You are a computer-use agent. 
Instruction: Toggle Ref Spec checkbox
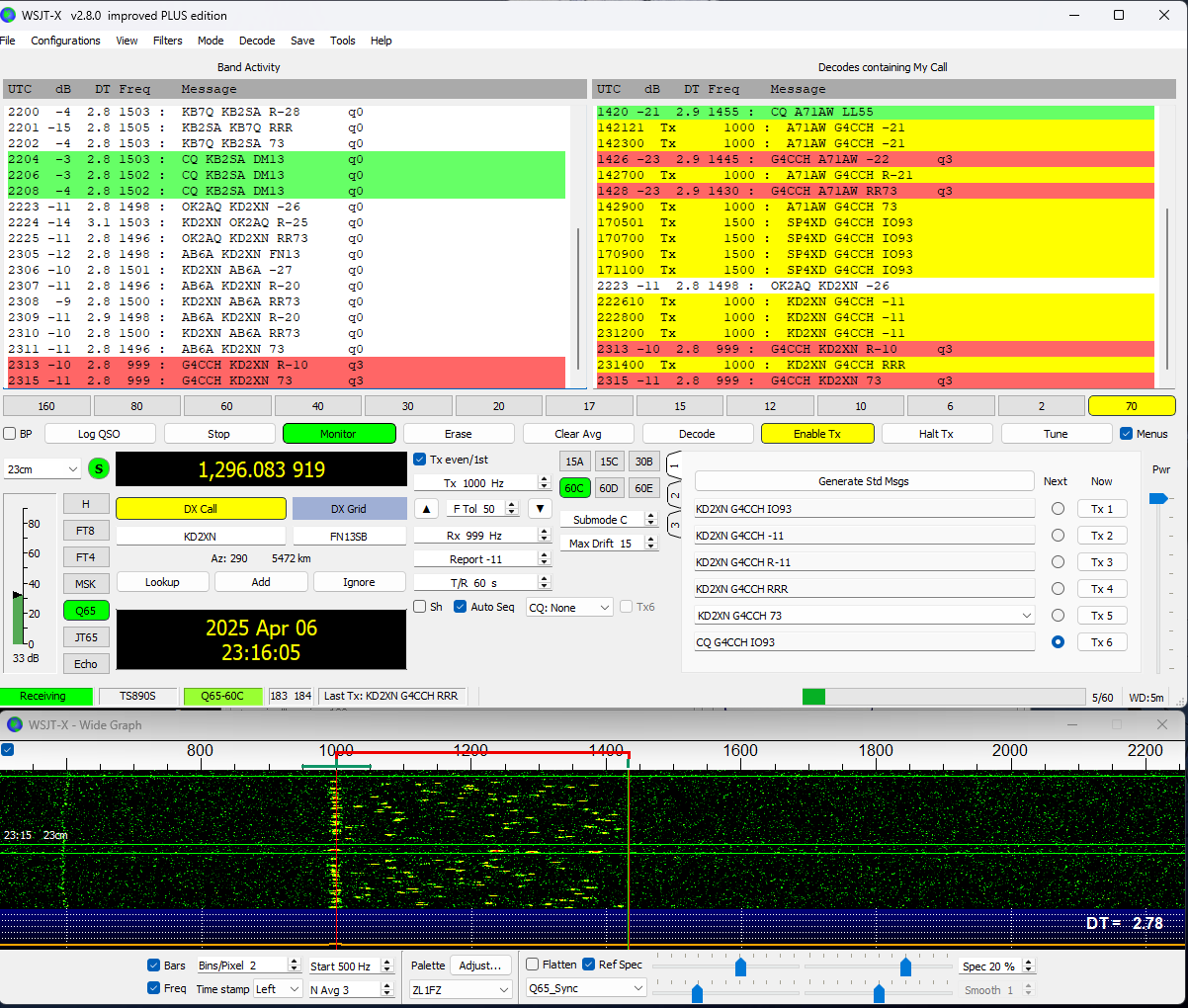pyautogui.click(x=589, y=965)
